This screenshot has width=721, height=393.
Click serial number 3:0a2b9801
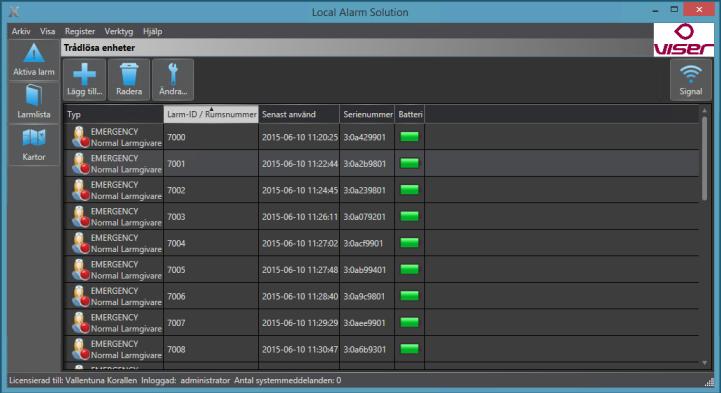(x=365, y=164)
